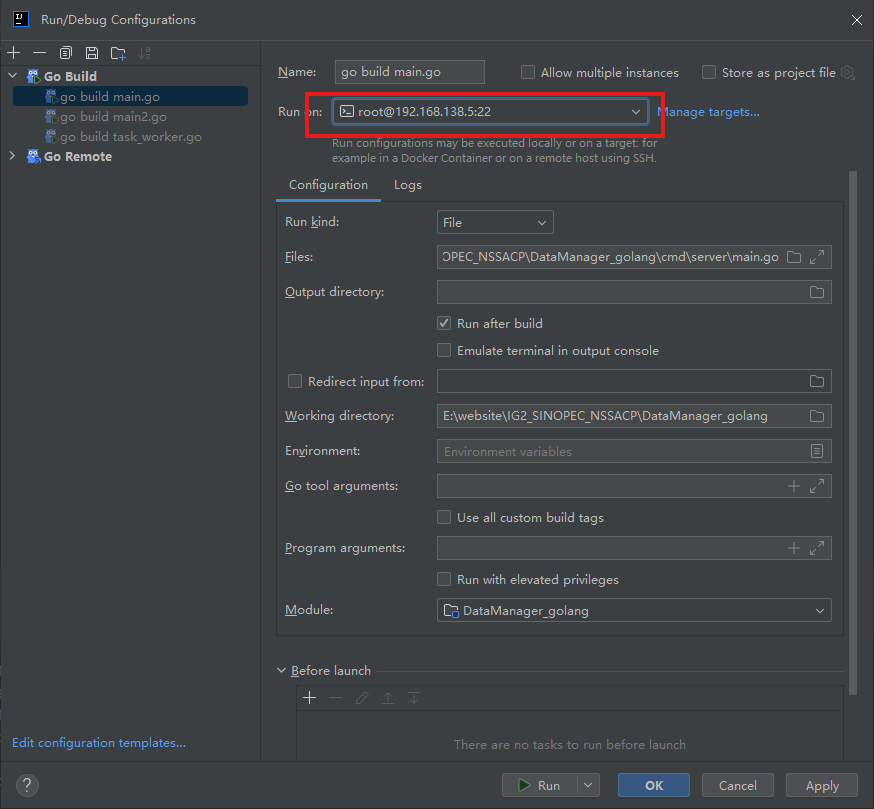
Task: Open the Environment variables editor icon
Action: tap(817, 451)
